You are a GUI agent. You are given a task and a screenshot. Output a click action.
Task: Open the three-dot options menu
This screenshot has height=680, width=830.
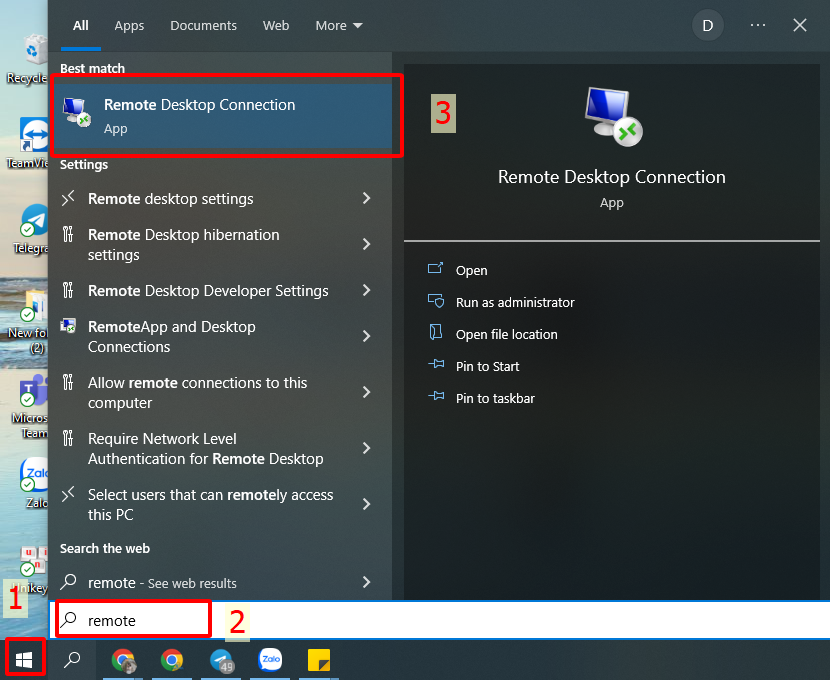pyautogui.click(x=758, y=25)
